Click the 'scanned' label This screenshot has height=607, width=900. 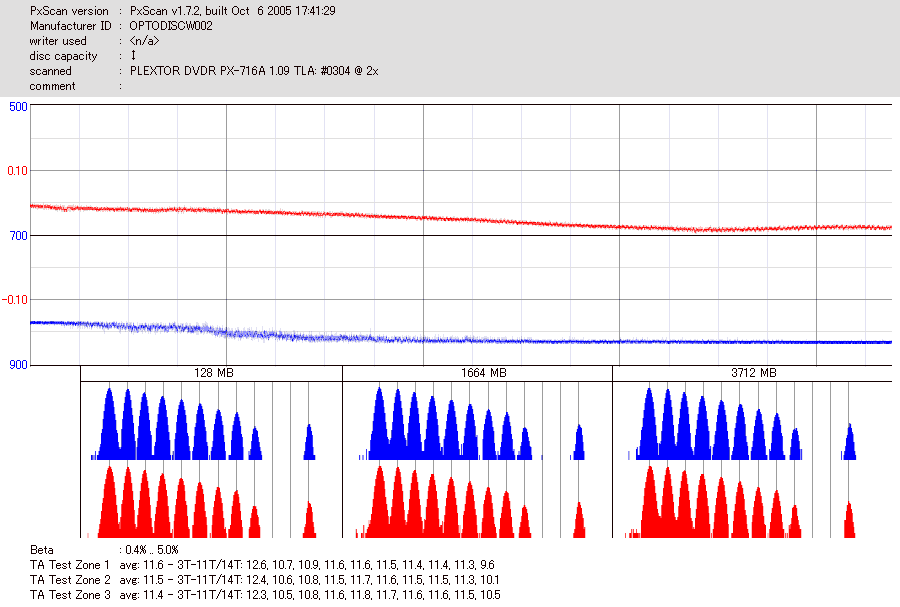(x=51, y=71)
